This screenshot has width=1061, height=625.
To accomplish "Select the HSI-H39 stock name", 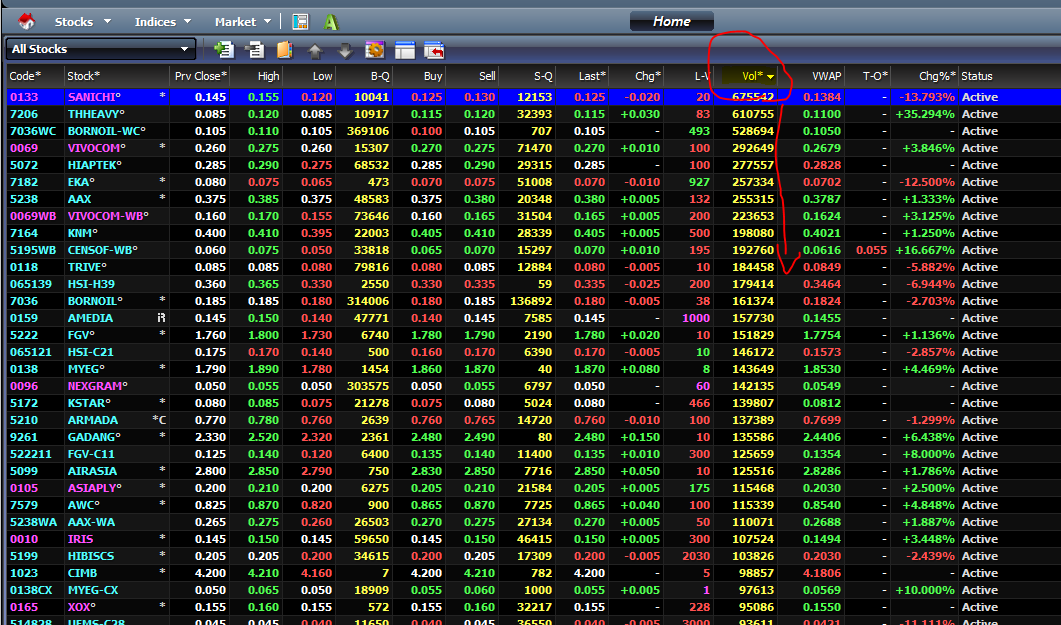I will click(x=91, y=284).
